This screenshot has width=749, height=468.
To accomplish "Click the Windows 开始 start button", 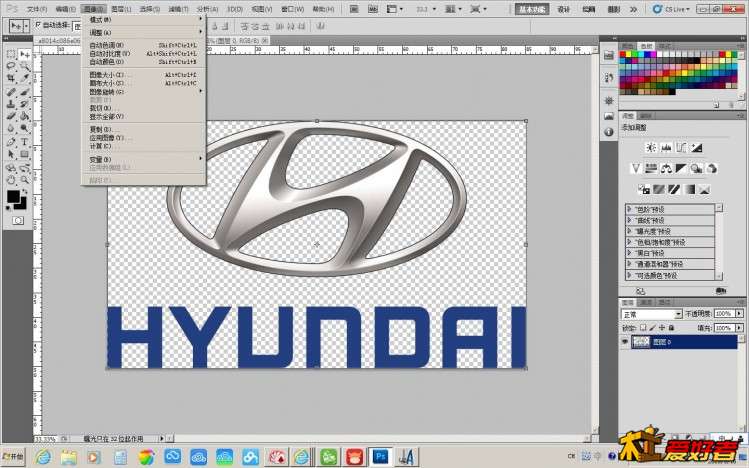I will pyautogui.click(x=12, y=457).
